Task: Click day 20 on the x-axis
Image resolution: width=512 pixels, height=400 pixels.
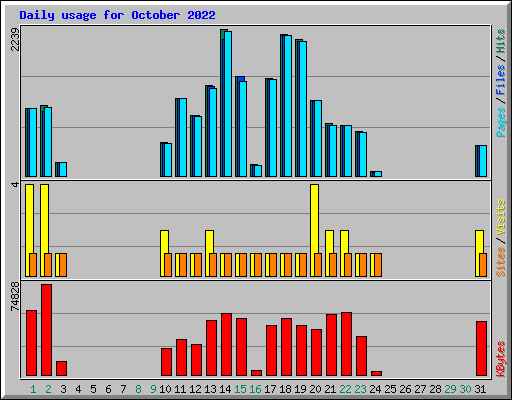Action: (315, 389)
